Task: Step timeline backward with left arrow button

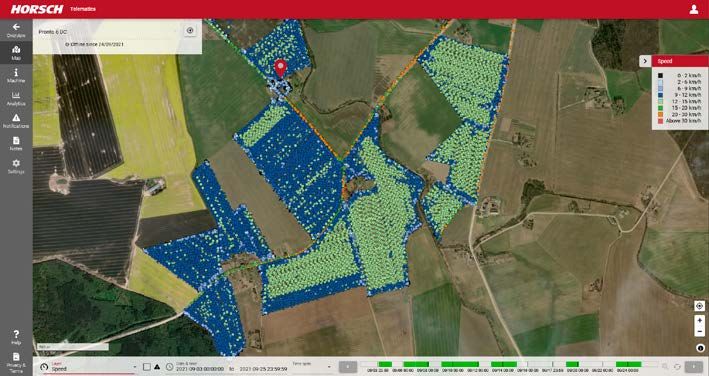Action: tap(348, 367)
